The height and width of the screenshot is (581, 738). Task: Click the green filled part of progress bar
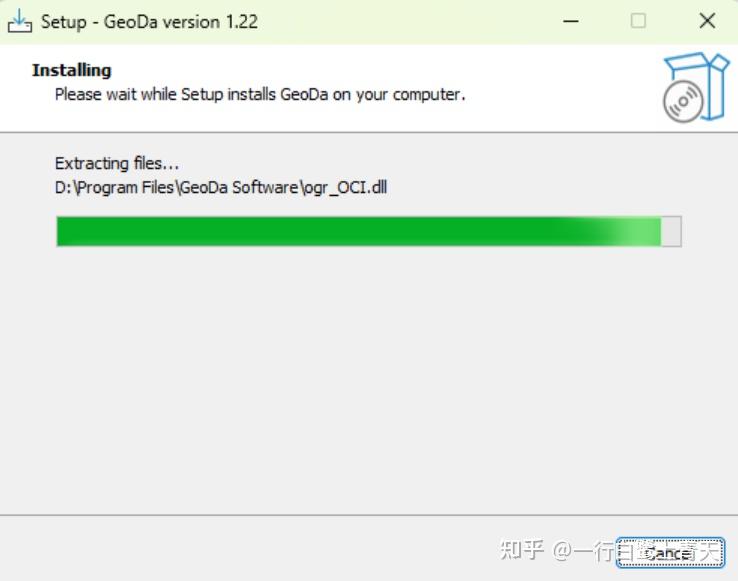click(x=330, y=231)
